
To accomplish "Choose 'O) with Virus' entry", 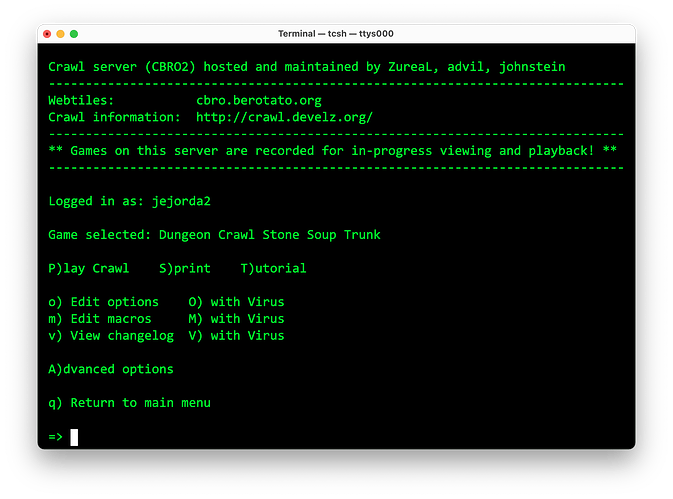I will tap(236, 302).
